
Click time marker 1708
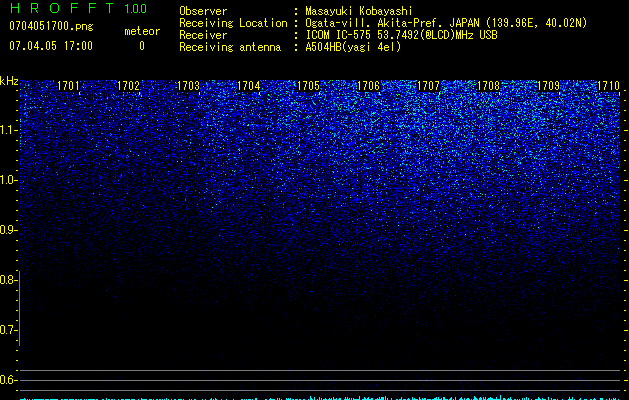pos(489,86)
